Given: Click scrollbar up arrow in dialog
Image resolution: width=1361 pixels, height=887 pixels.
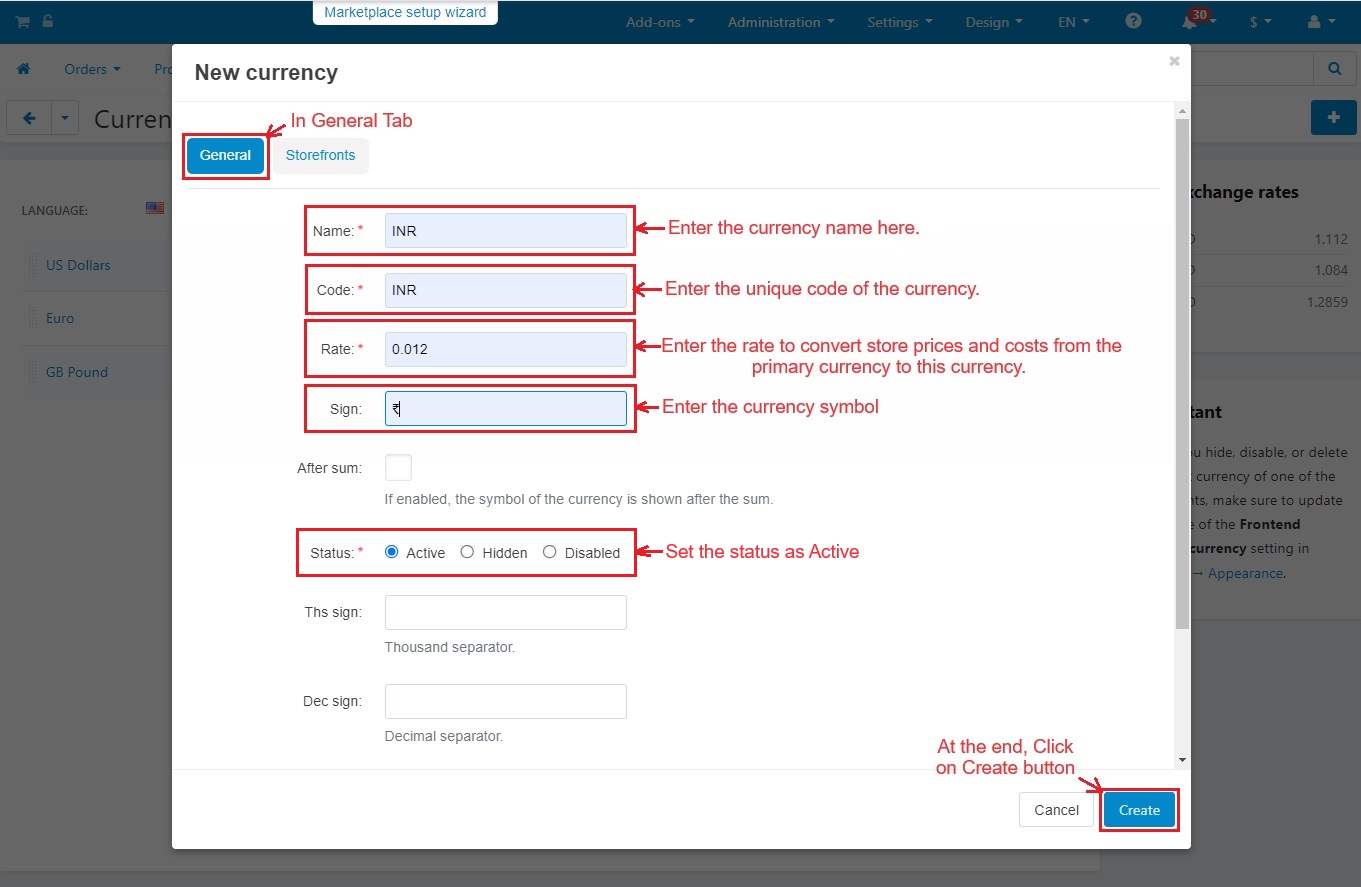Looking at the screenshot, I should pos(1182,110).
